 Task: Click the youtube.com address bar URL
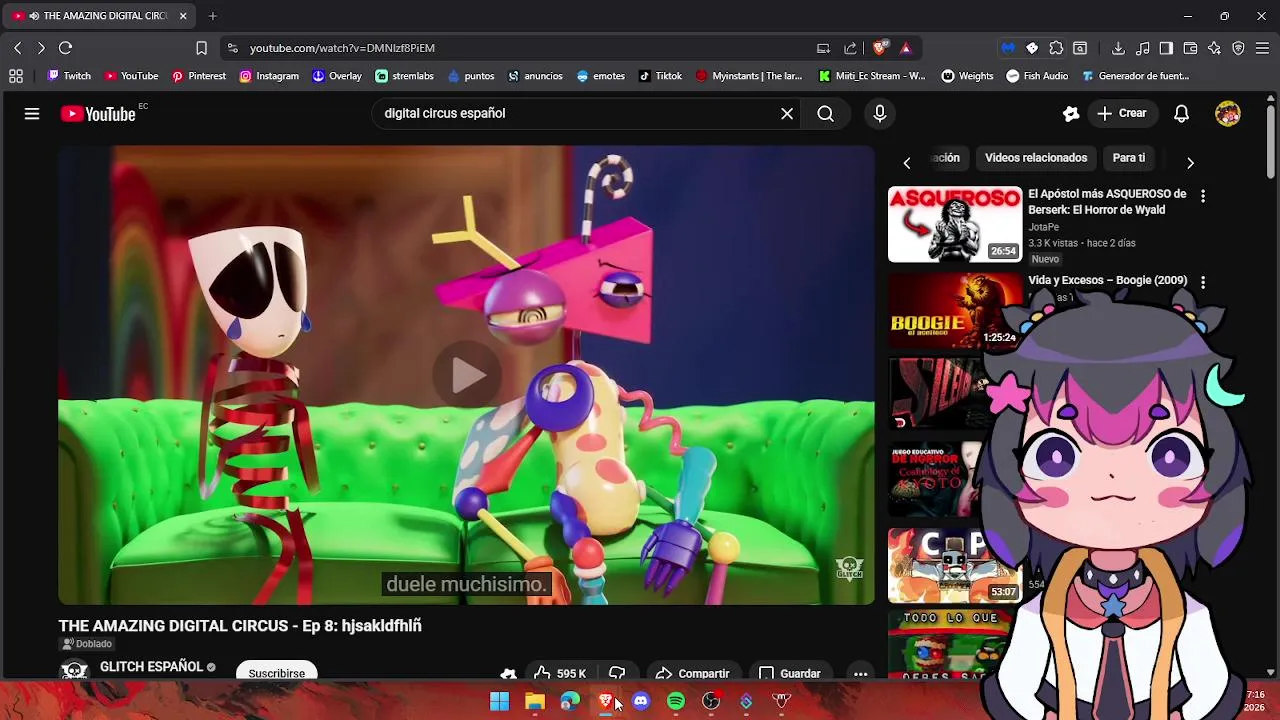pos(342,48)
